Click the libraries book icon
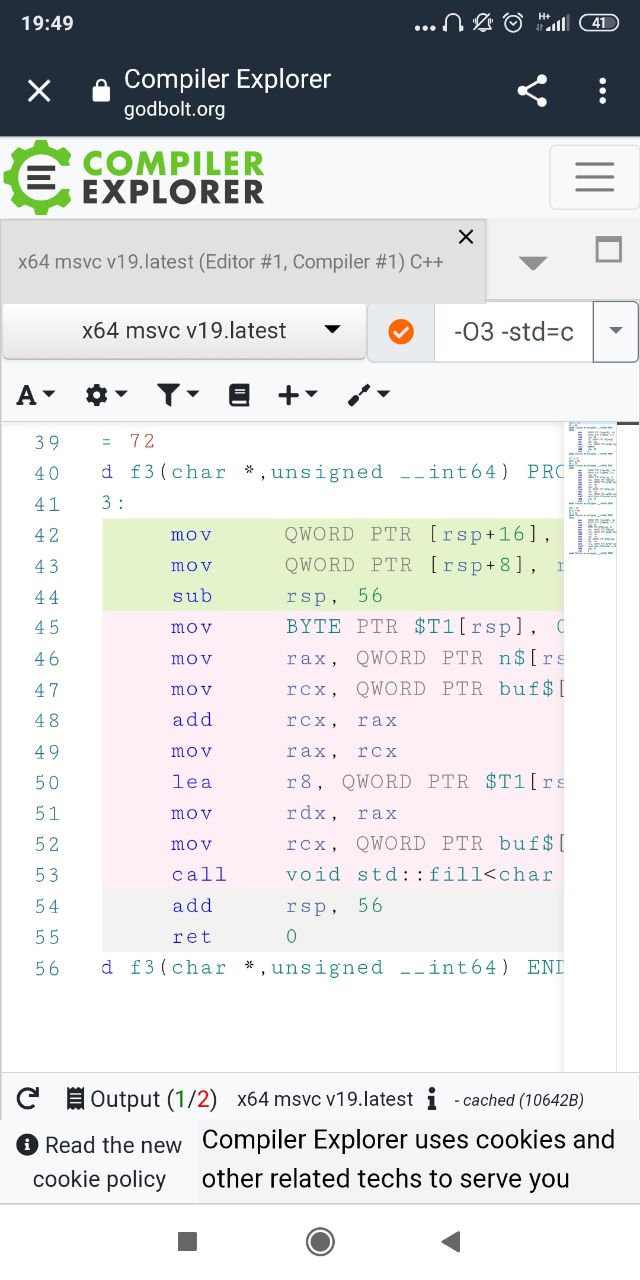The width and height of the screenshot is (640, 1280). tap(239, 395)
